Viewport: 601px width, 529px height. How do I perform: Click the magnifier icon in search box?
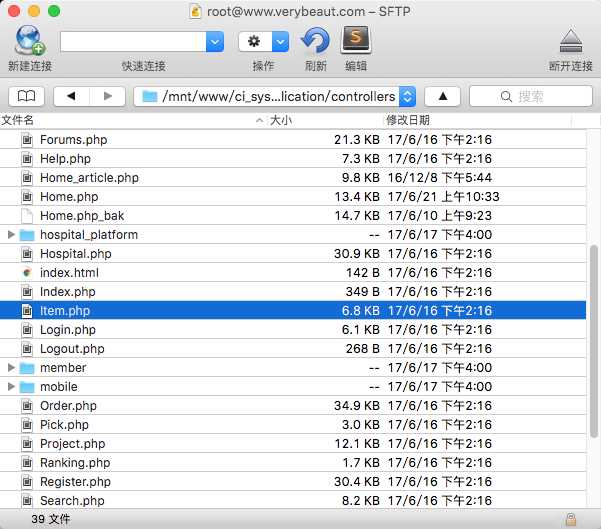coord(506,96)
